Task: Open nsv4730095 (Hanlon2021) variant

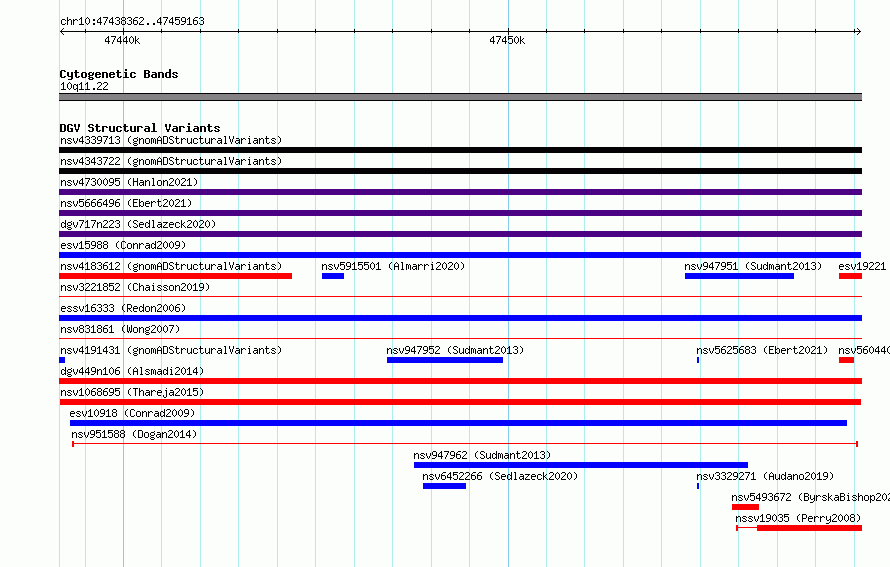Action: pos(129,182)
